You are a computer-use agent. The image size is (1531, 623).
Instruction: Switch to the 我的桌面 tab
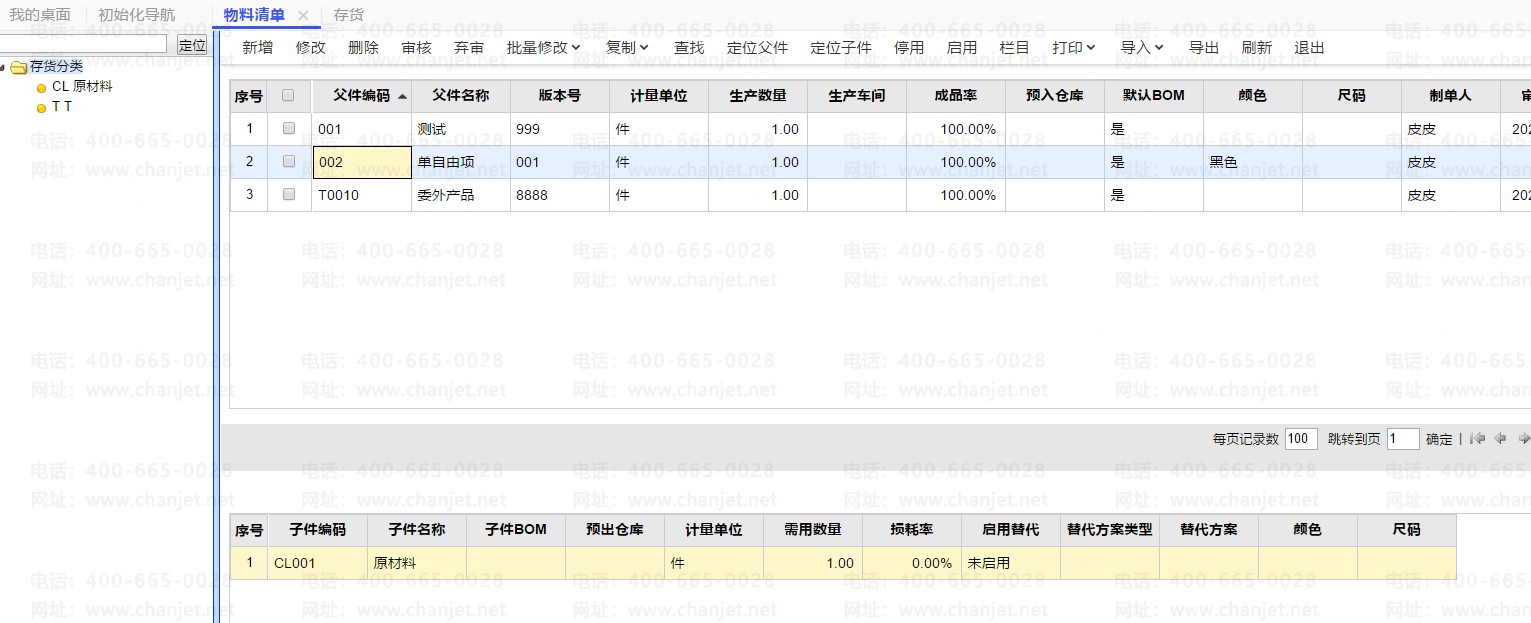(40, 15)
